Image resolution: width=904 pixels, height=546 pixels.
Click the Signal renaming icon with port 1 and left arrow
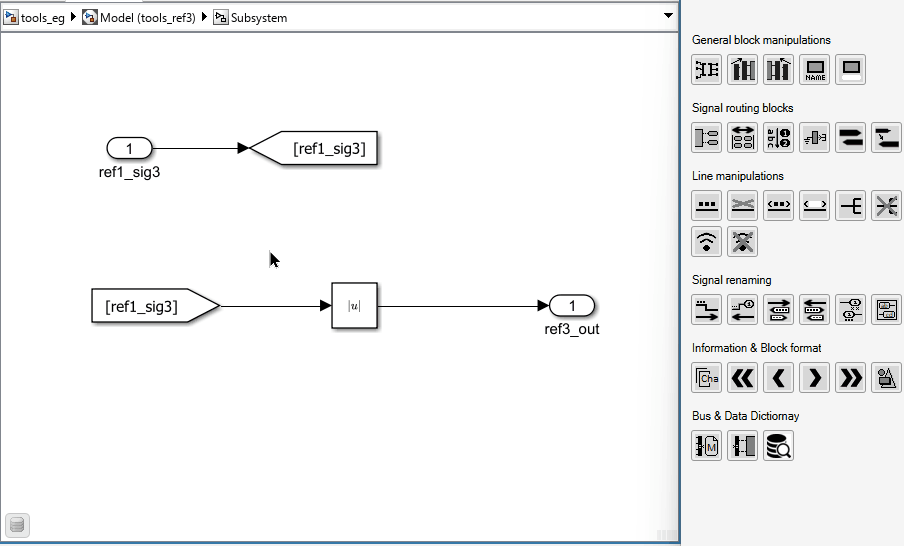743,310
